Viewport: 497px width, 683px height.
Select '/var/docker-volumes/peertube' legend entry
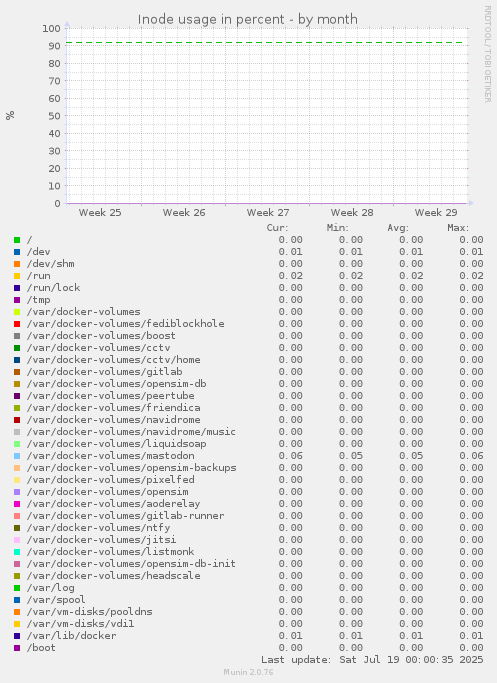click(111, 396)
